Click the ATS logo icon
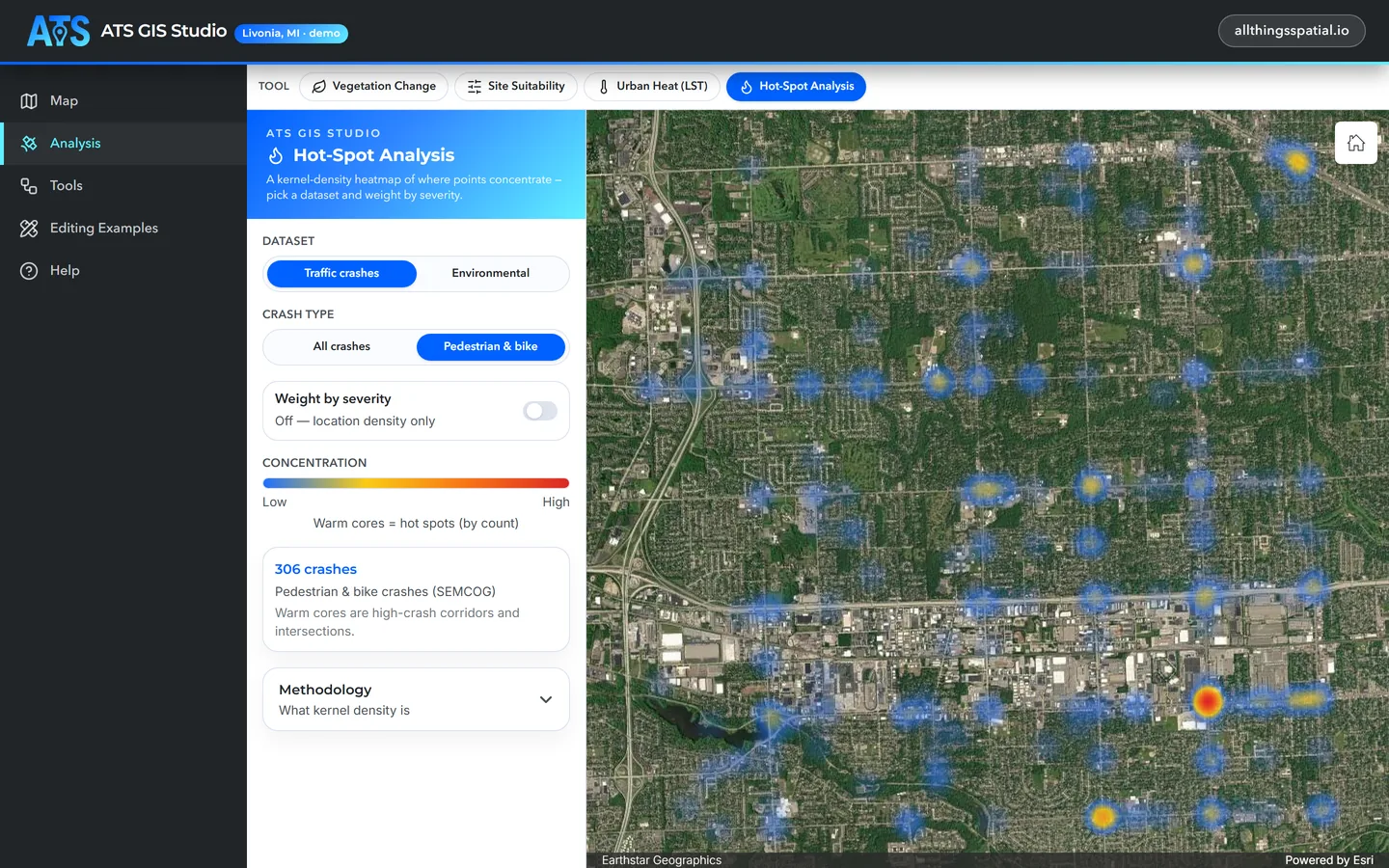This screenshot has width=1389, height=868. click(x=58, y=31)
